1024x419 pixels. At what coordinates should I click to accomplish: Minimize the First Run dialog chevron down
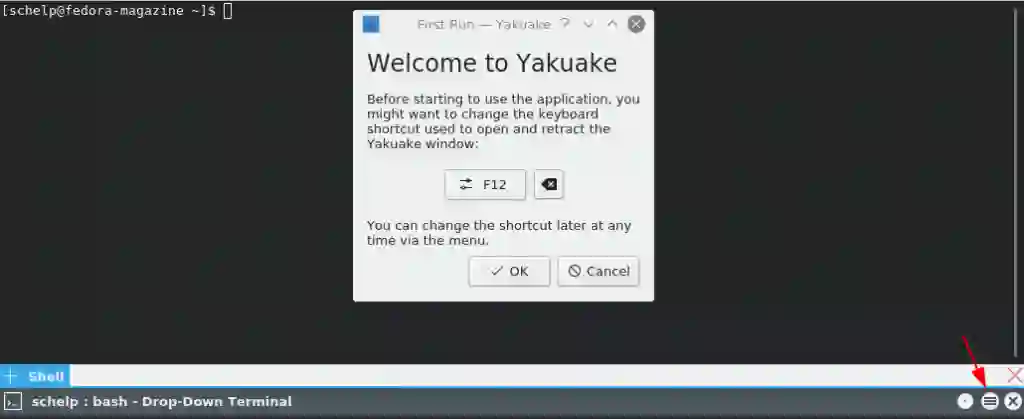click(x=588, y=24)
